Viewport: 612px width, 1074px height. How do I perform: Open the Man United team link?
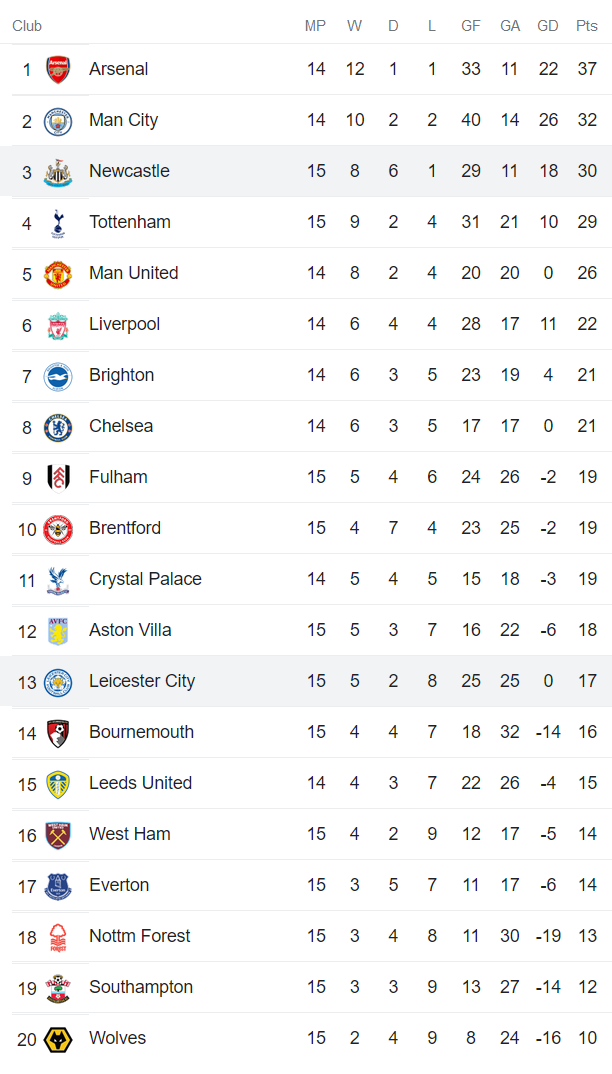(133, 273)
